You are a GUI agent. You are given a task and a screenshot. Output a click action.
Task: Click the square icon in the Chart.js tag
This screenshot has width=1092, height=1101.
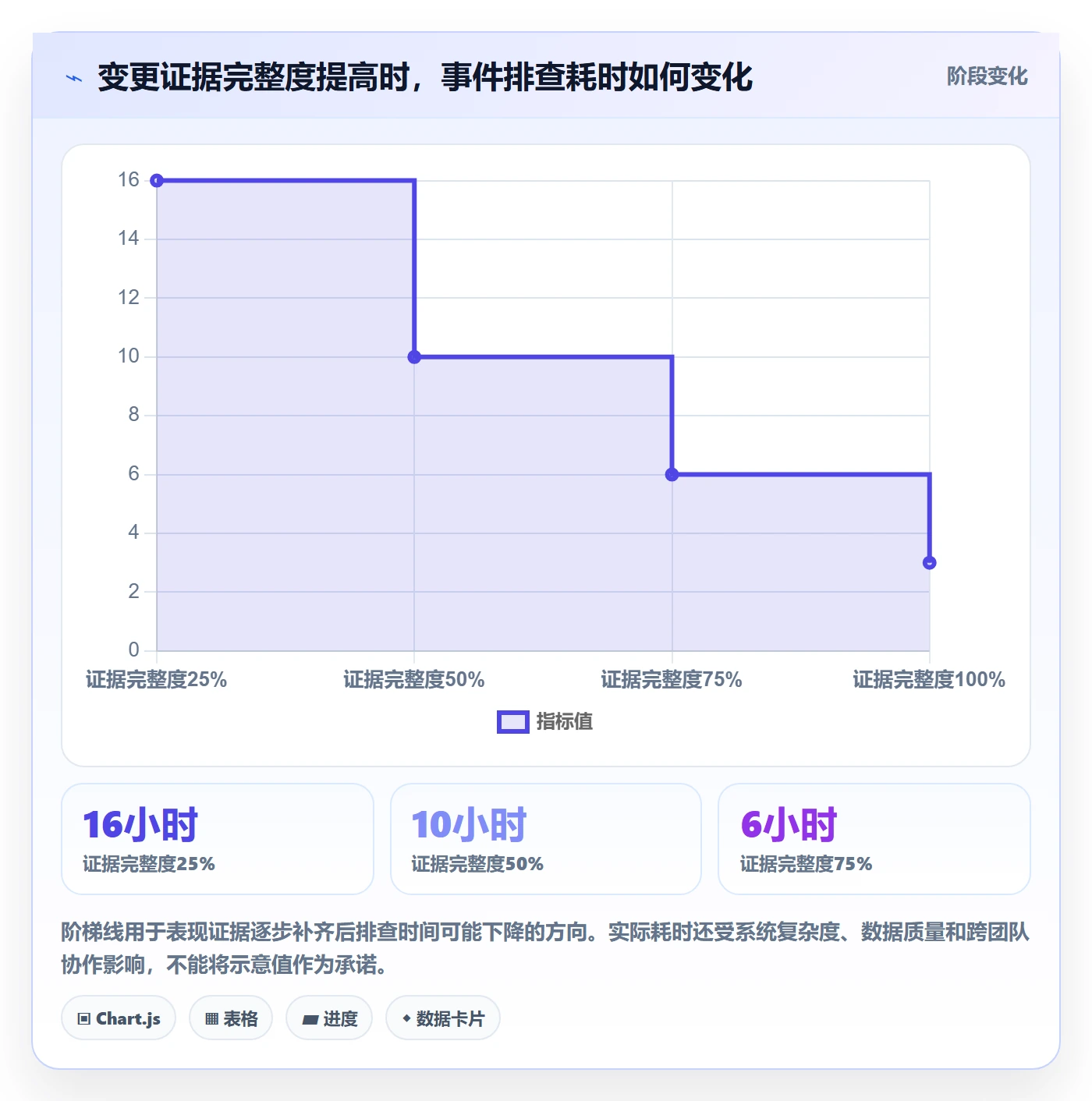click(x=84, y=1019)
